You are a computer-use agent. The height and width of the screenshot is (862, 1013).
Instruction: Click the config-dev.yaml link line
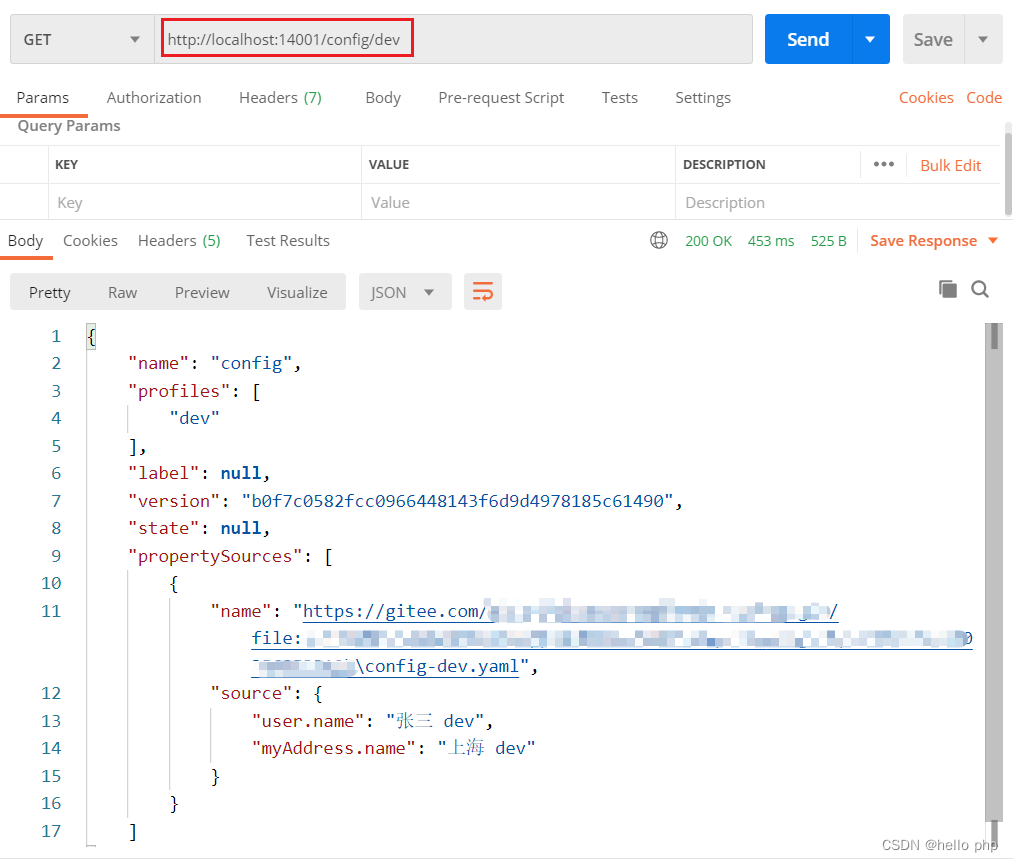click(x=385, y=666)
